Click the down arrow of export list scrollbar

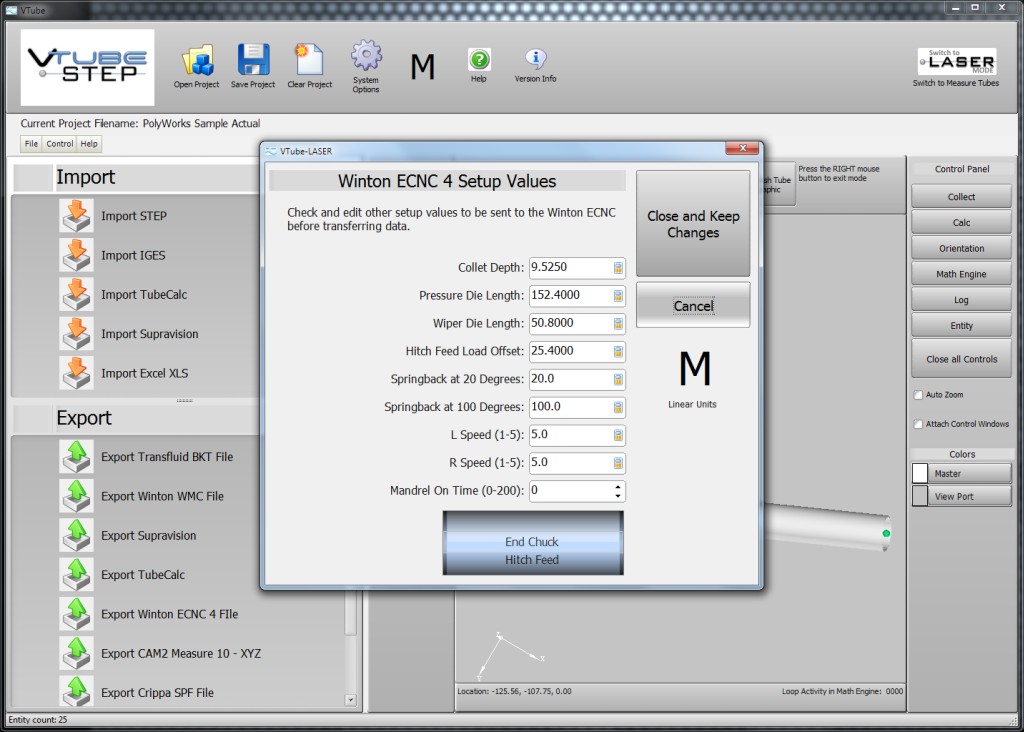click(350, 700)
